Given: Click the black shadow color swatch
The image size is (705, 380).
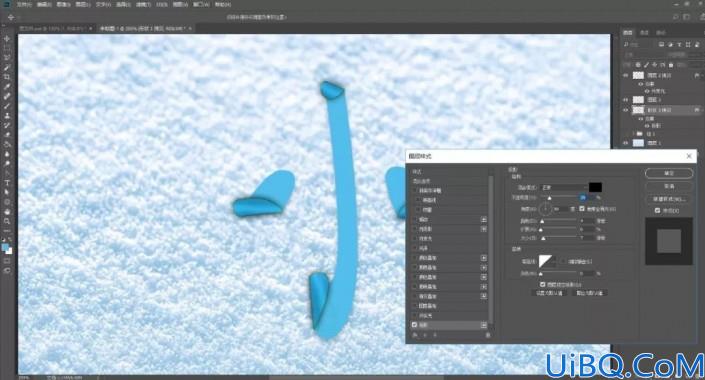Looking at the screenshot, I should tap(595, 187).
